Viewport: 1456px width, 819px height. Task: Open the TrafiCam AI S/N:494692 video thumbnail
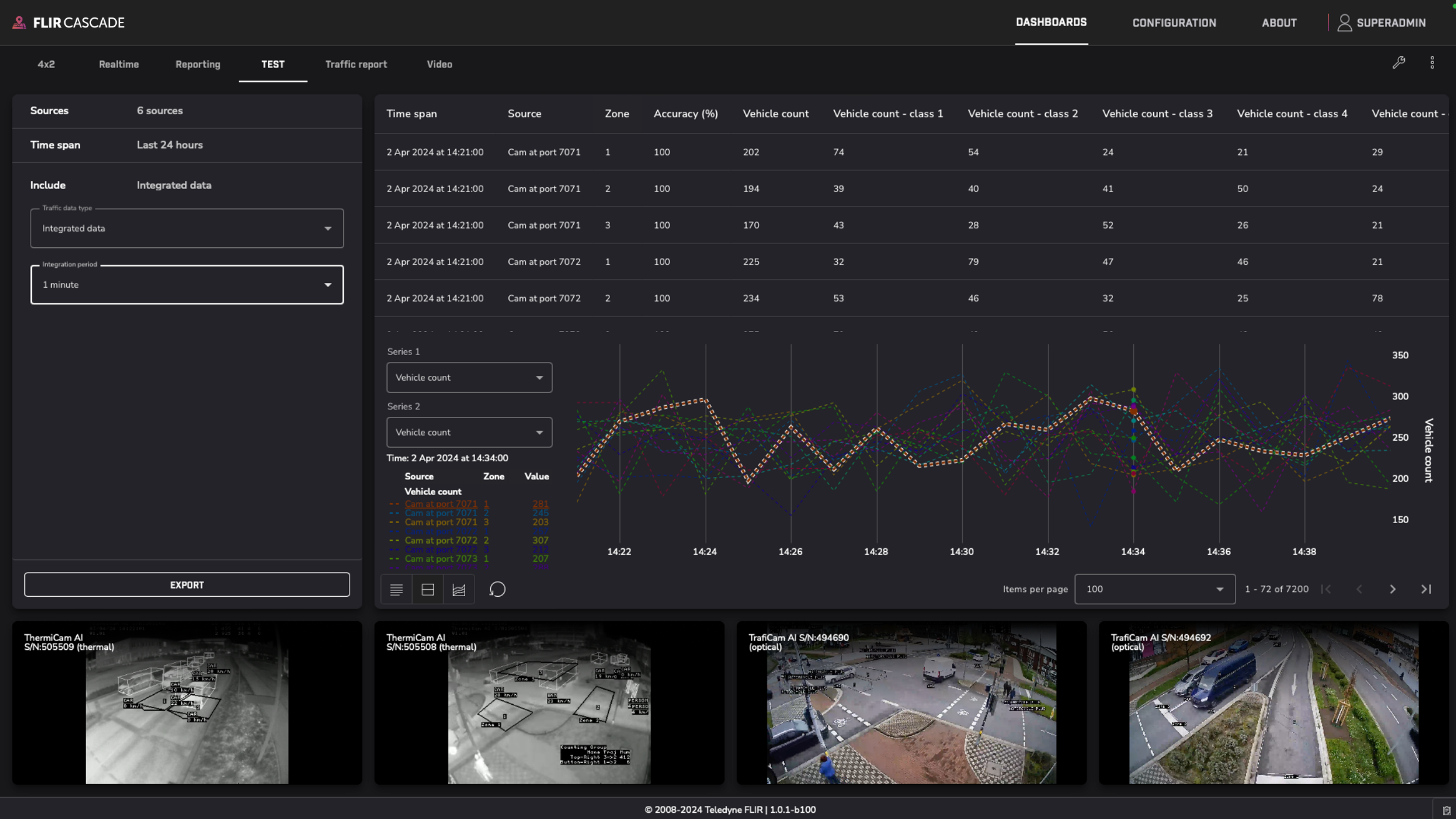[x=1273, y=704]
